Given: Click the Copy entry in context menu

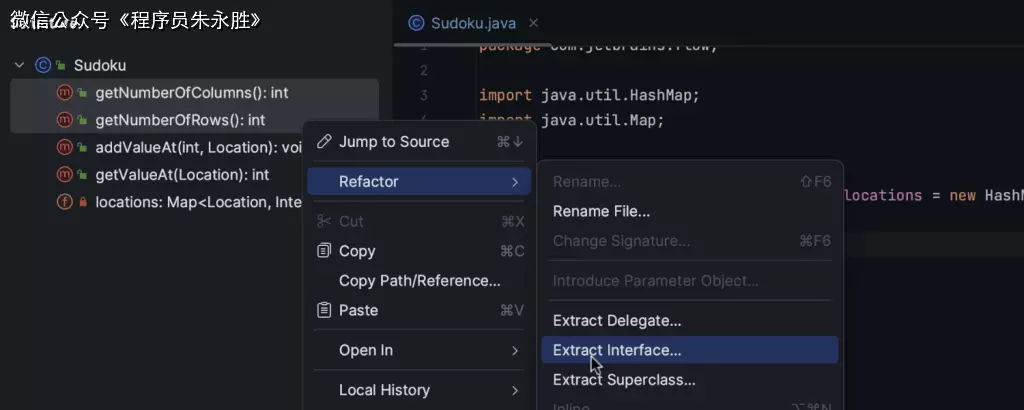Looking at the screenshot, I should pos(357,251).
